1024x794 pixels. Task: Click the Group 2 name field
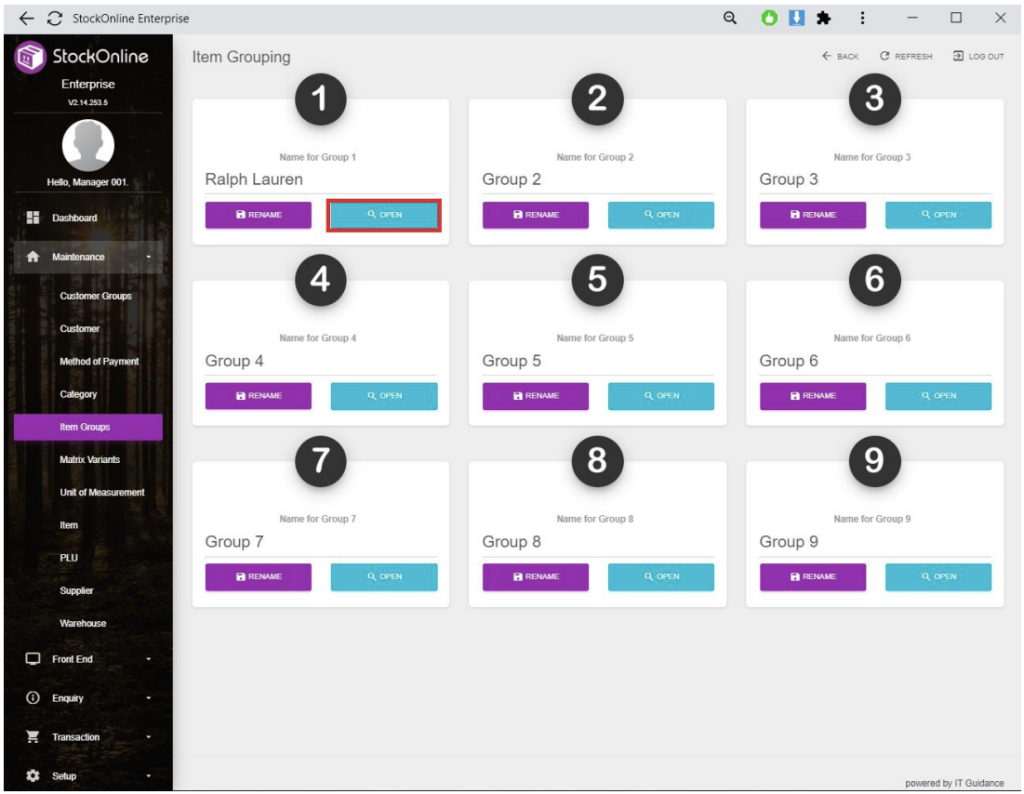coord(597,180)
